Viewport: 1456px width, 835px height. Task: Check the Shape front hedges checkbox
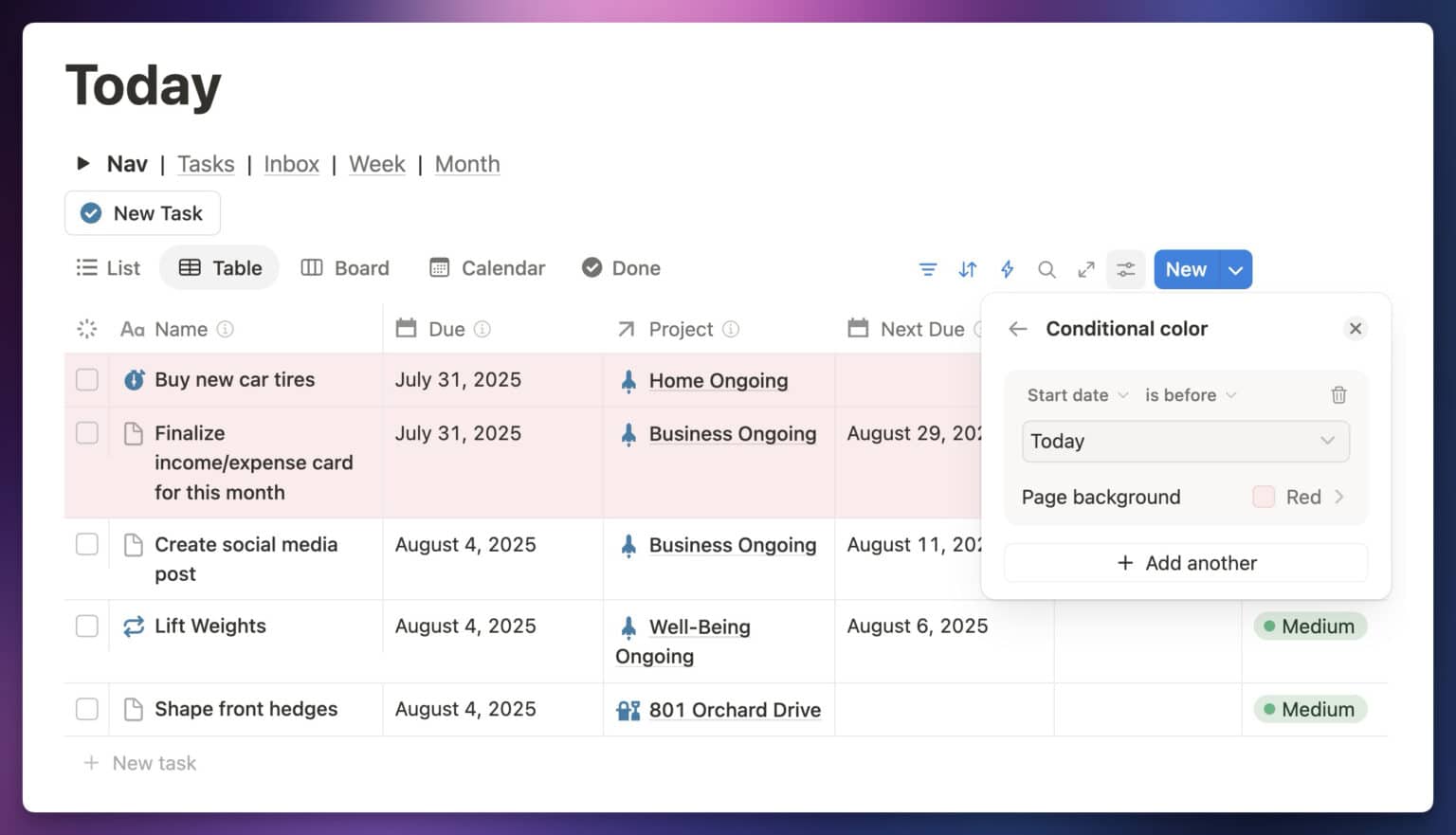pyautogui.click(x=86, y=709)
